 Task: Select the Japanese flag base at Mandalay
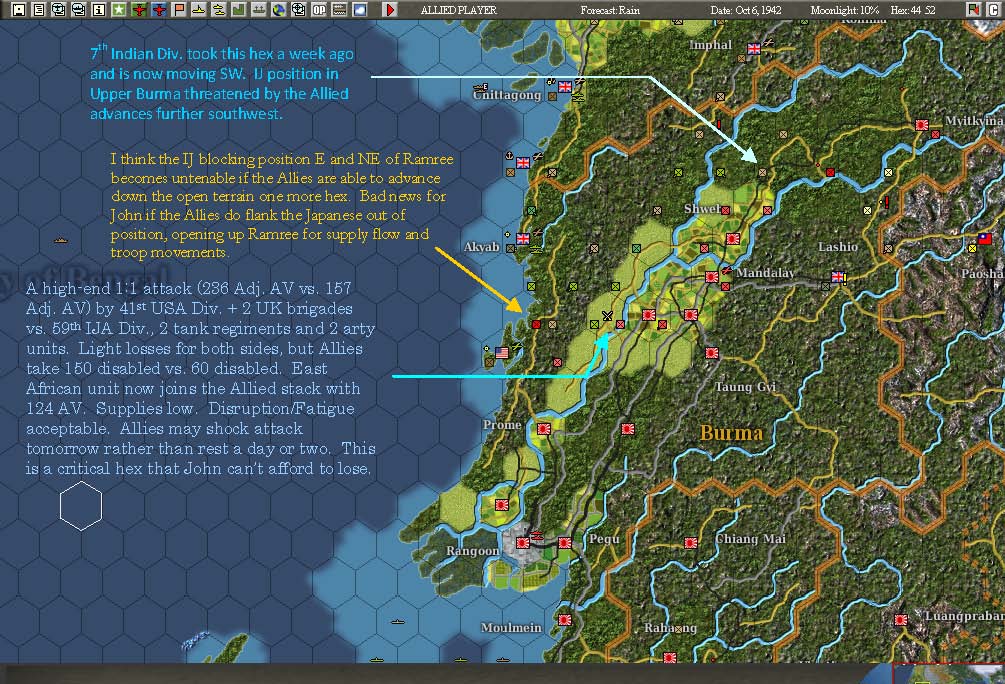[x=711, y=277]
